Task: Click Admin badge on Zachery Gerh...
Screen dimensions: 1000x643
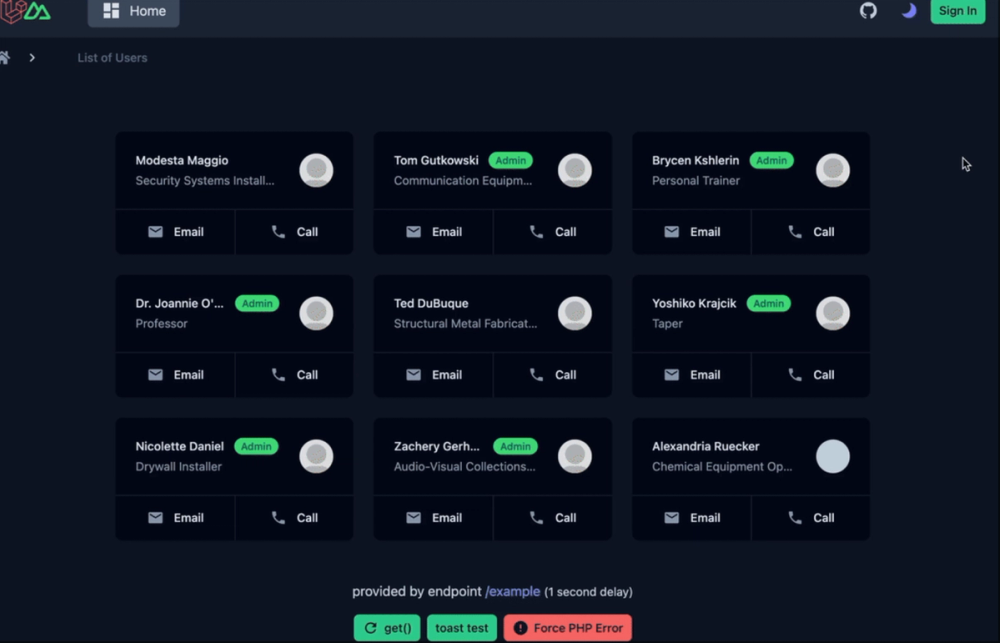Action: [x=515, y=446]
